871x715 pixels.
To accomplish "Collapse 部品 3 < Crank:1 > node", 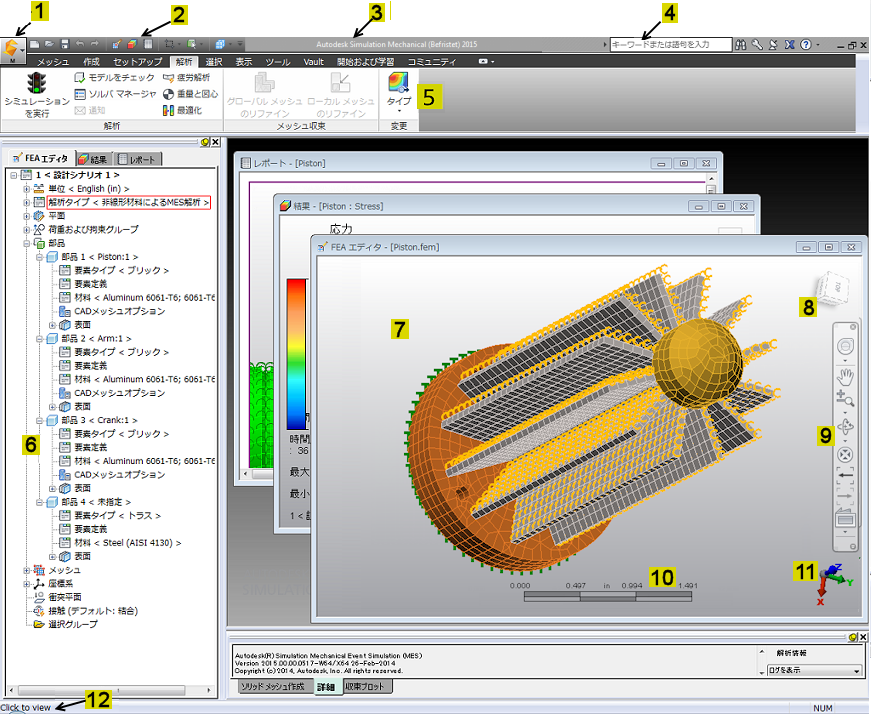I will (39, 421).
